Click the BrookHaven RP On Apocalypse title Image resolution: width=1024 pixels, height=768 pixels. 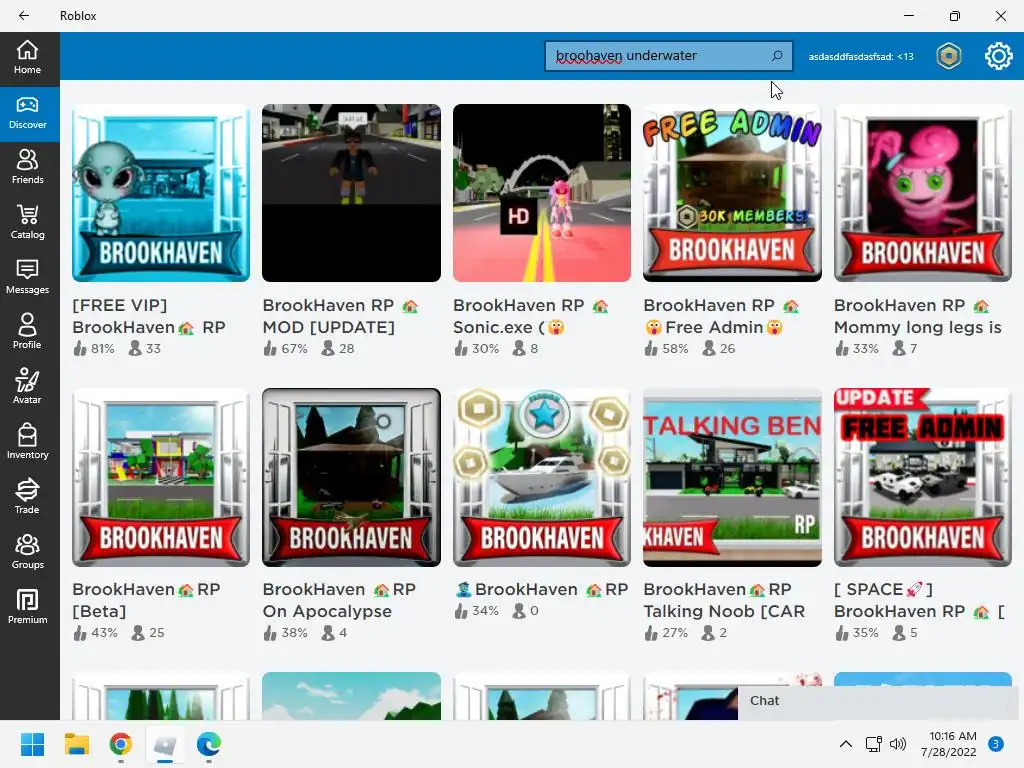click(x=339, y=600)
